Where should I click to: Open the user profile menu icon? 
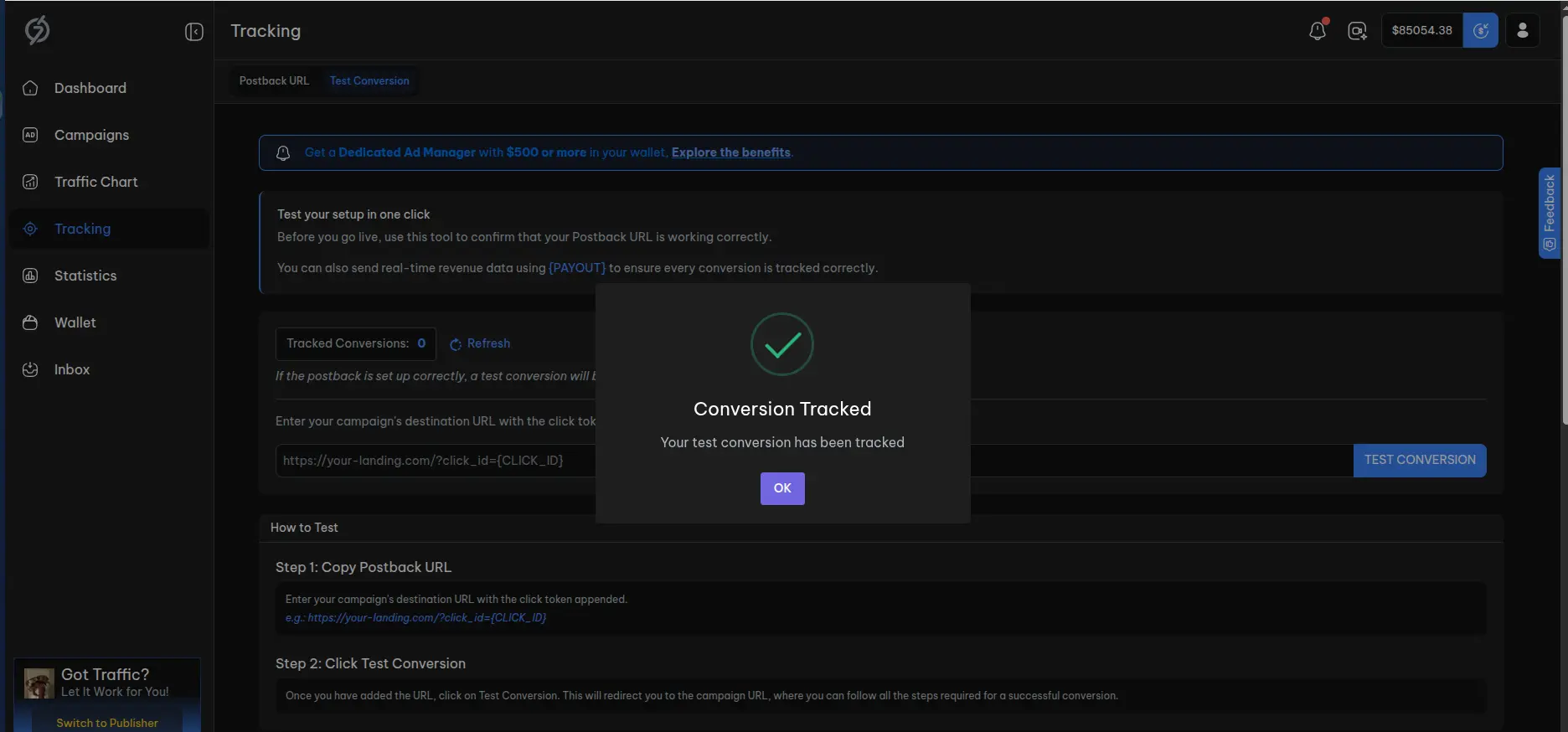click(1522, 30)
